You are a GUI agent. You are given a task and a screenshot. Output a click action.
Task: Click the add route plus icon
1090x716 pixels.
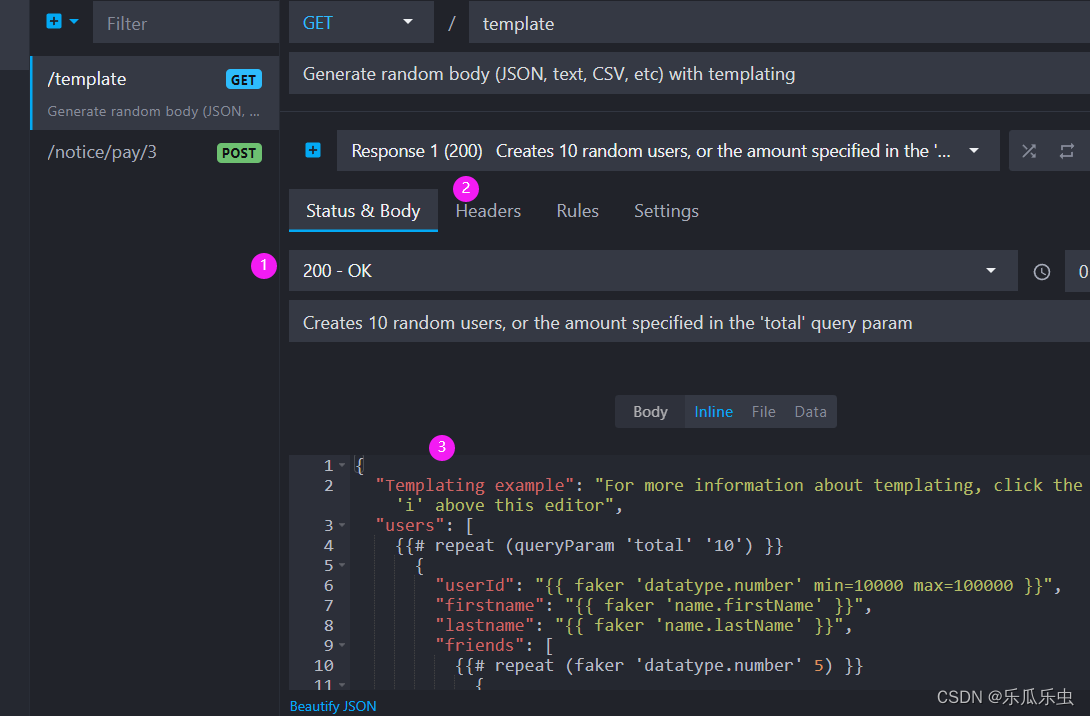(x=54, y=22)
